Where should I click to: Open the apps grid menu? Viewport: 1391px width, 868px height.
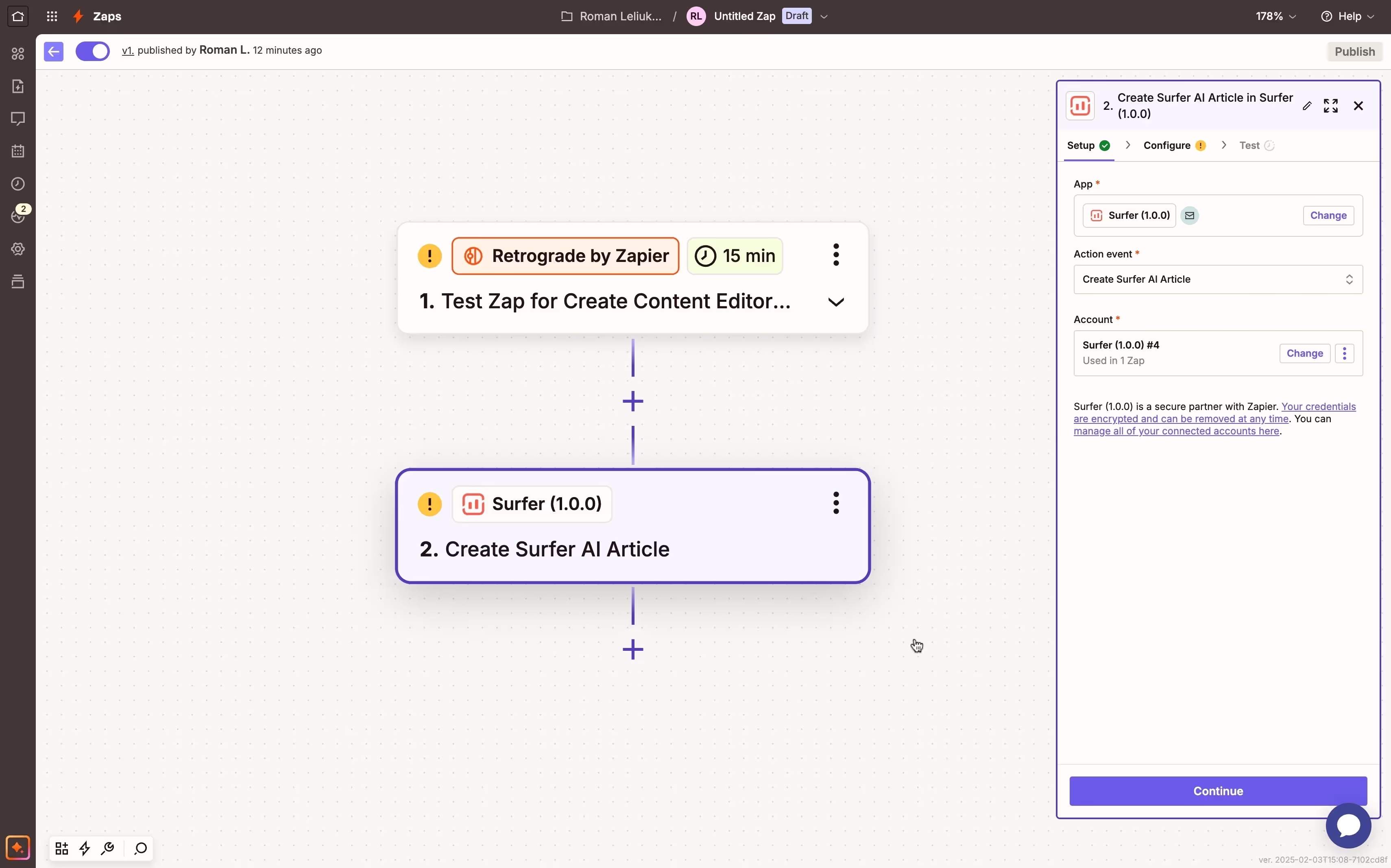click(52, 16)
